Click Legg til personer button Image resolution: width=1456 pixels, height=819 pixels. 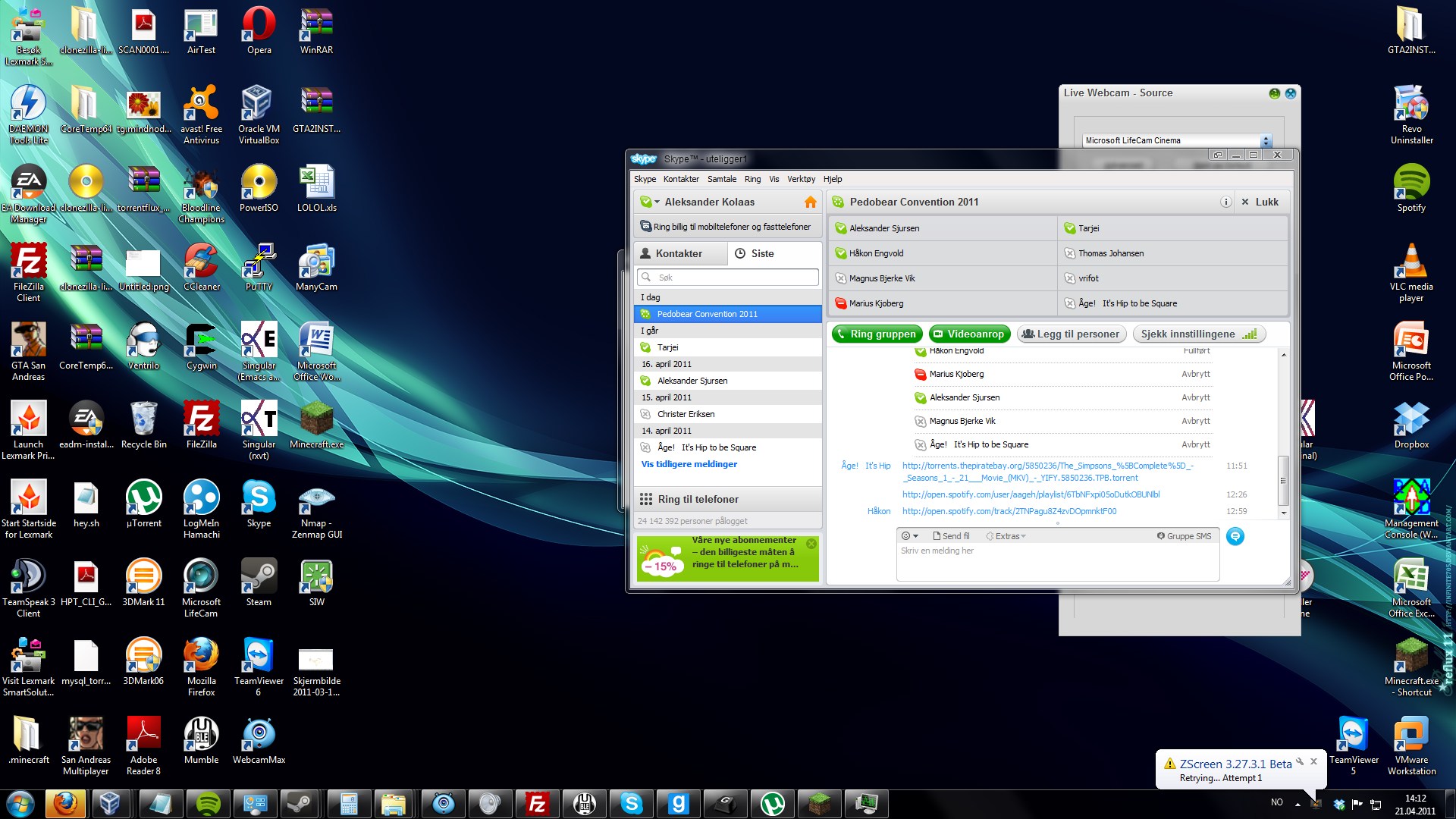point(1071,334)
